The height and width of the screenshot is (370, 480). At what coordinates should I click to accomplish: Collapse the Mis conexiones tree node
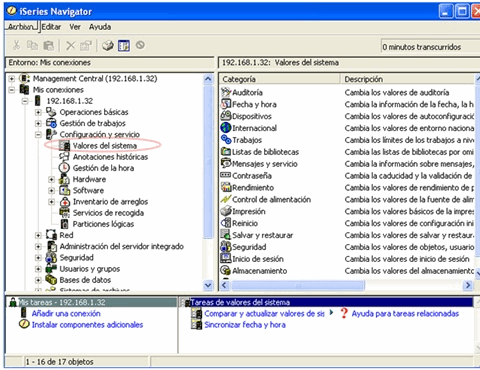(x=12, y=90)
